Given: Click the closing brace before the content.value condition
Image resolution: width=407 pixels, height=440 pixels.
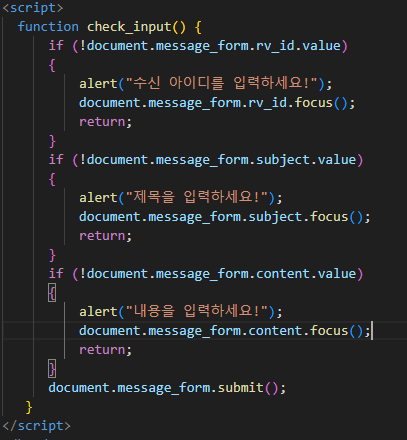Looking at the screenshot, I should point(52,255).
